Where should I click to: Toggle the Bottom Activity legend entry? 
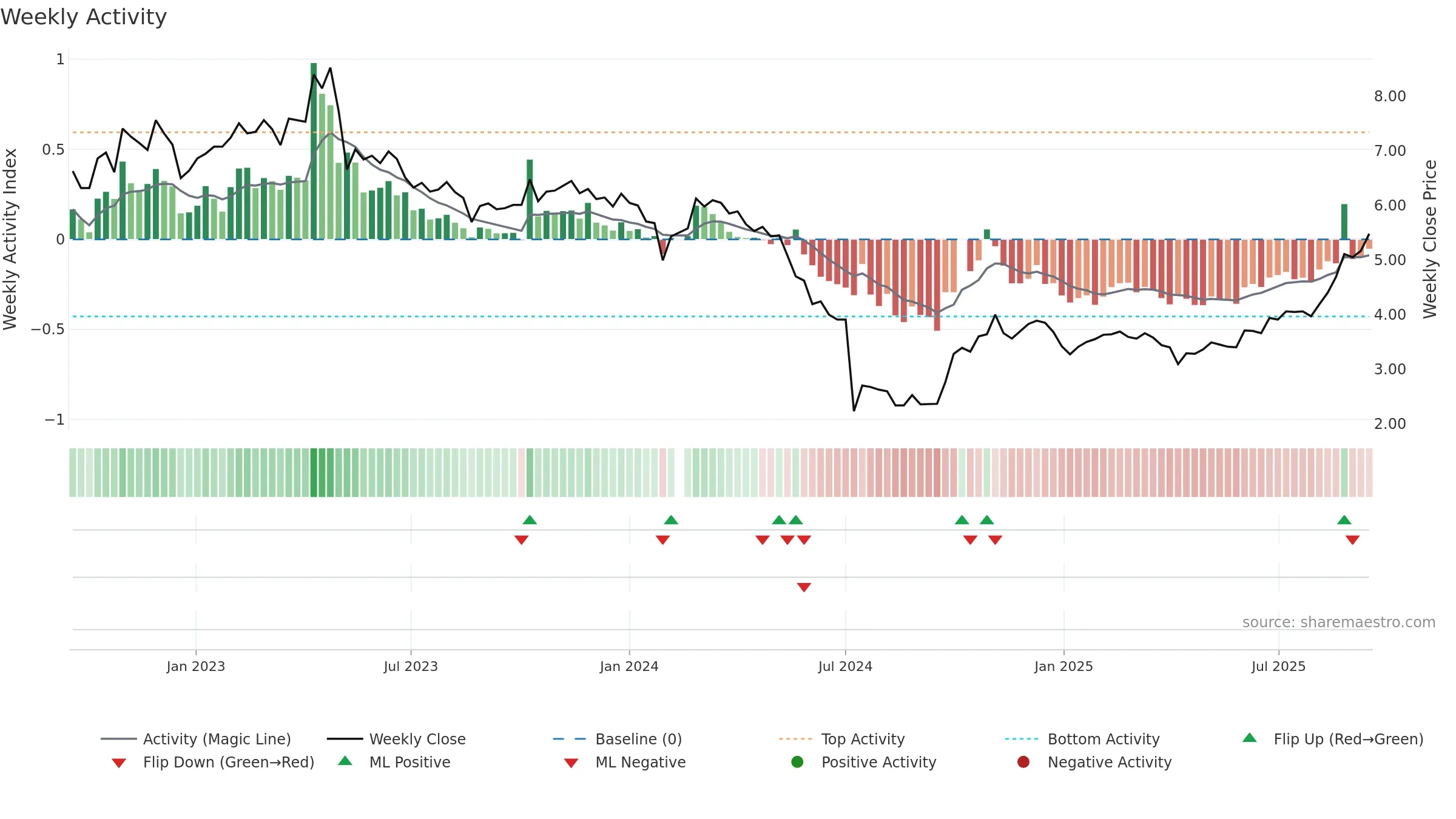[1082, 739]
